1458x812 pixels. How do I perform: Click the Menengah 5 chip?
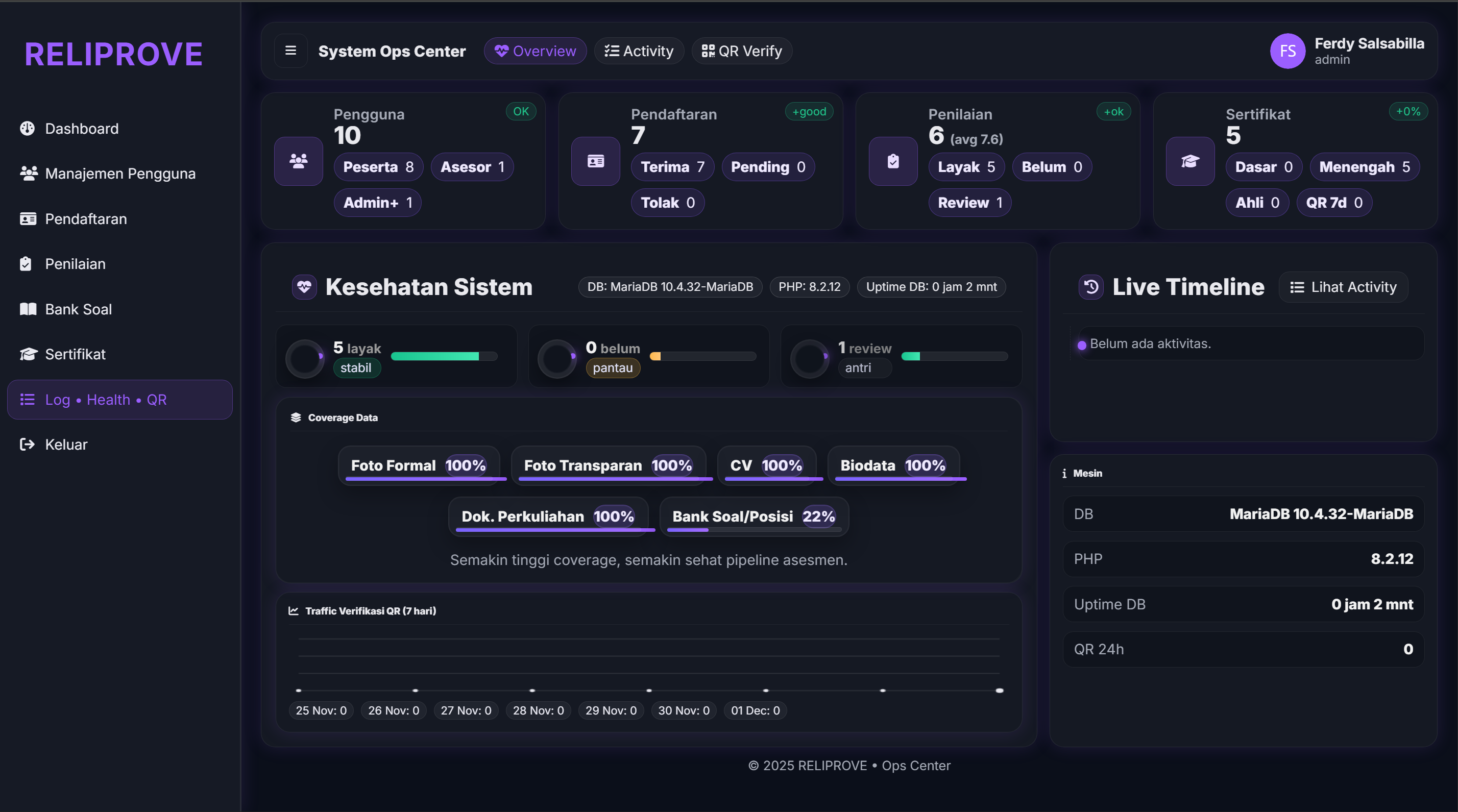click(1365, 167)
